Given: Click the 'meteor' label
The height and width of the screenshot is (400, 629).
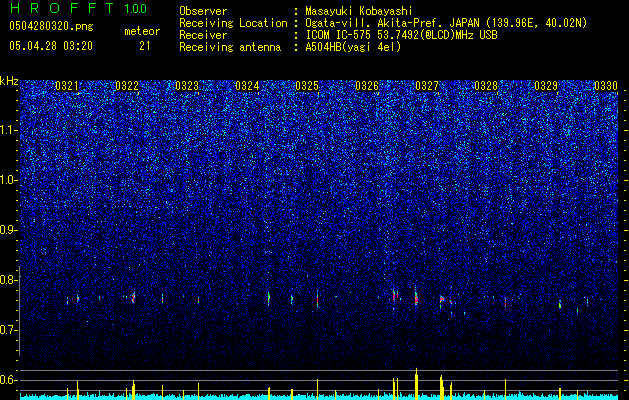Looking at the screenshot, I should (x=142, y=31).
